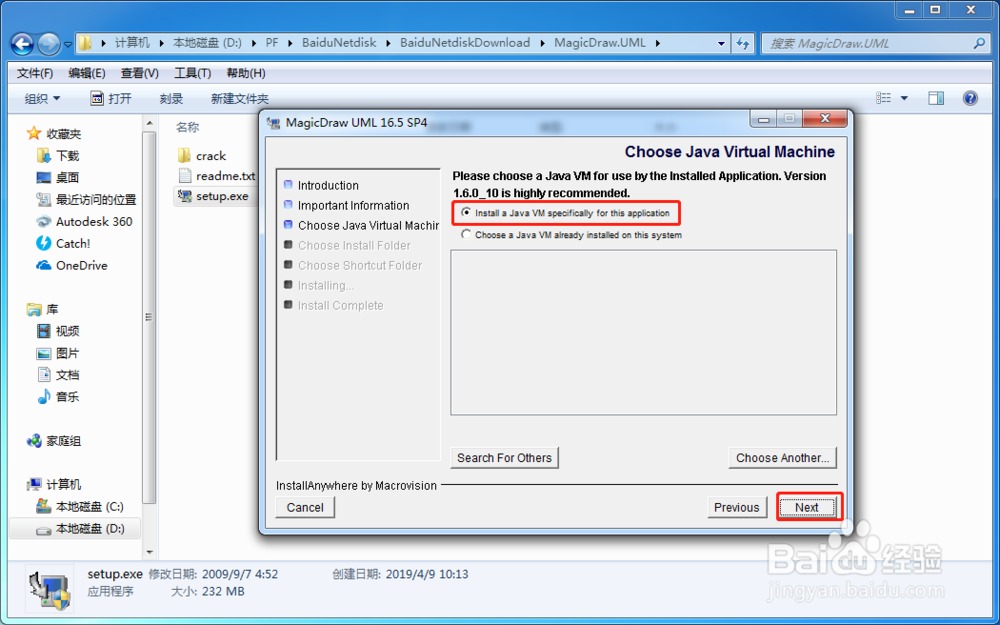Click BaiduNetdiskDownload in the address path
This screenshot has width=1000, height=625.
click(465, 43)
